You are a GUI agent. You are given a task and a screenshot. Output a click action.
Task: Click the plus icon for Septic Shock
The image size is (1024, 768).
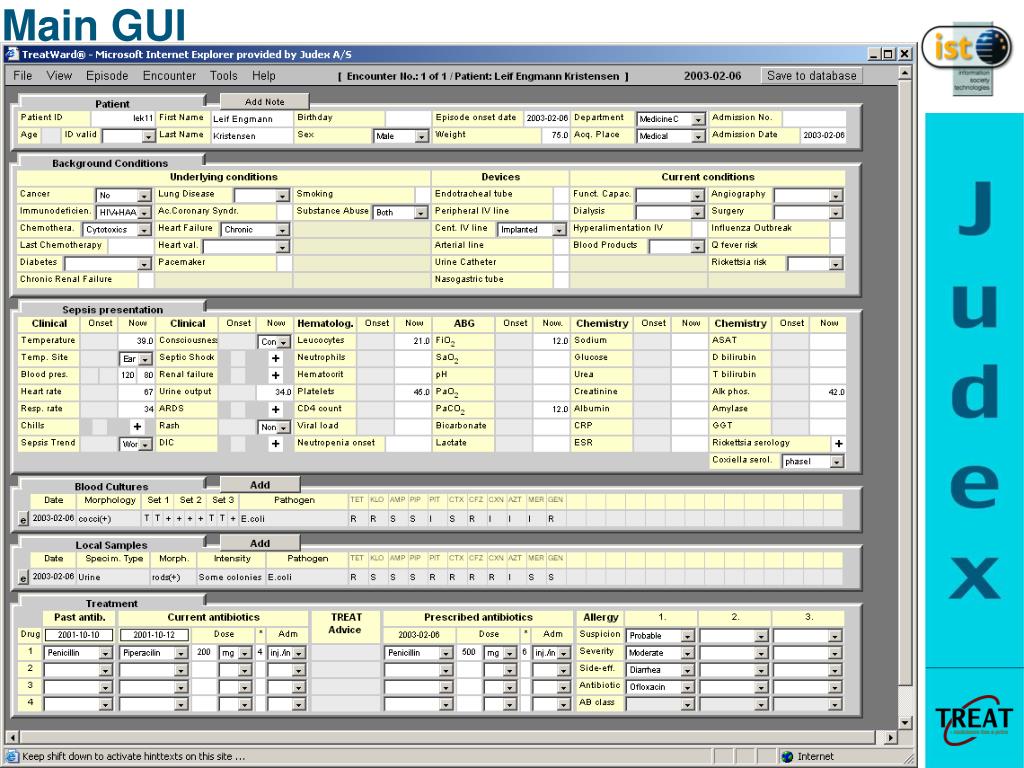click(x=276, y=359)
